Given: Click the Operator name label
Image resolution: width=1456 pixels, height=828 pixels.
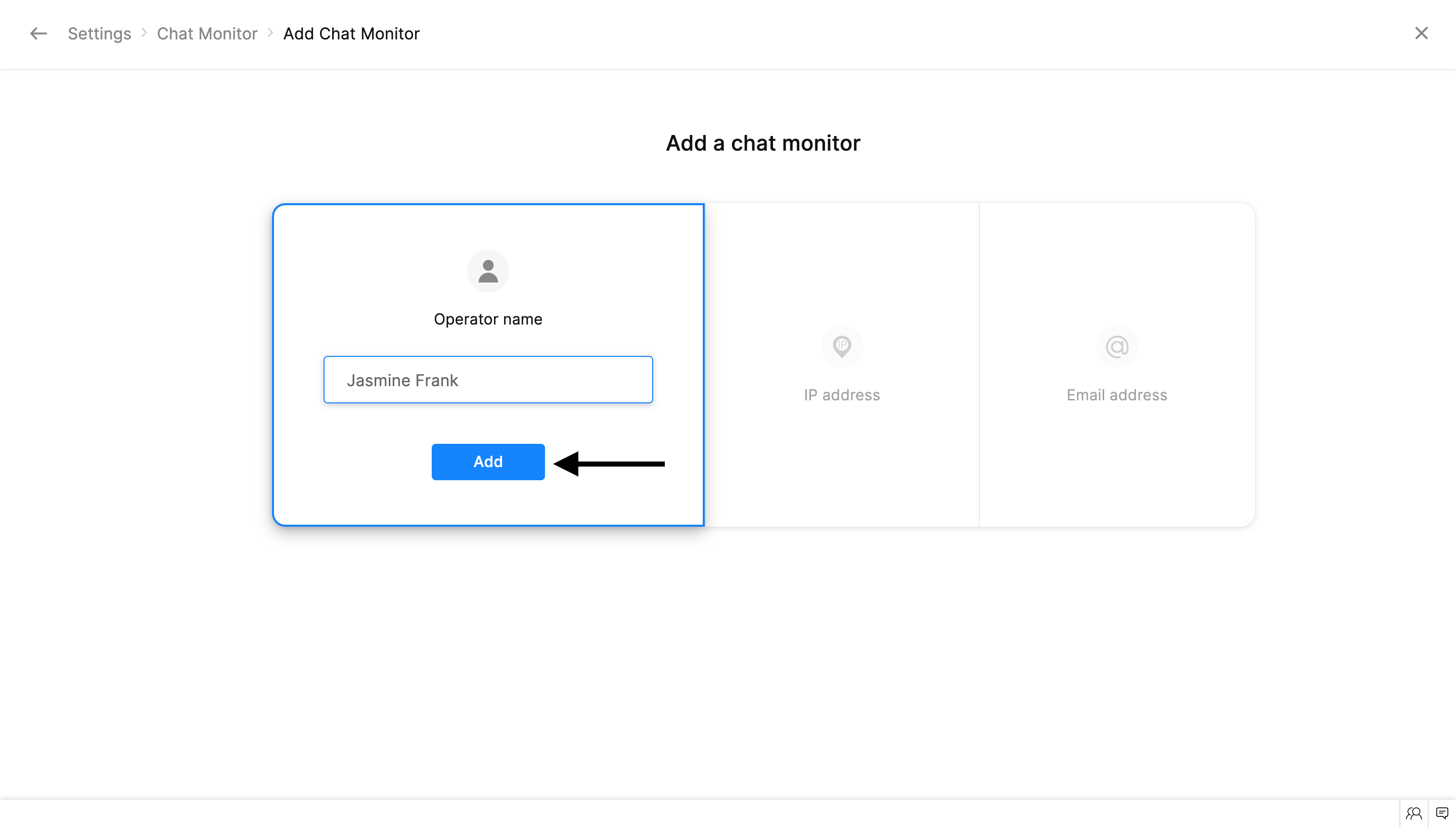Looking at the screenshot, I should 488,319.
